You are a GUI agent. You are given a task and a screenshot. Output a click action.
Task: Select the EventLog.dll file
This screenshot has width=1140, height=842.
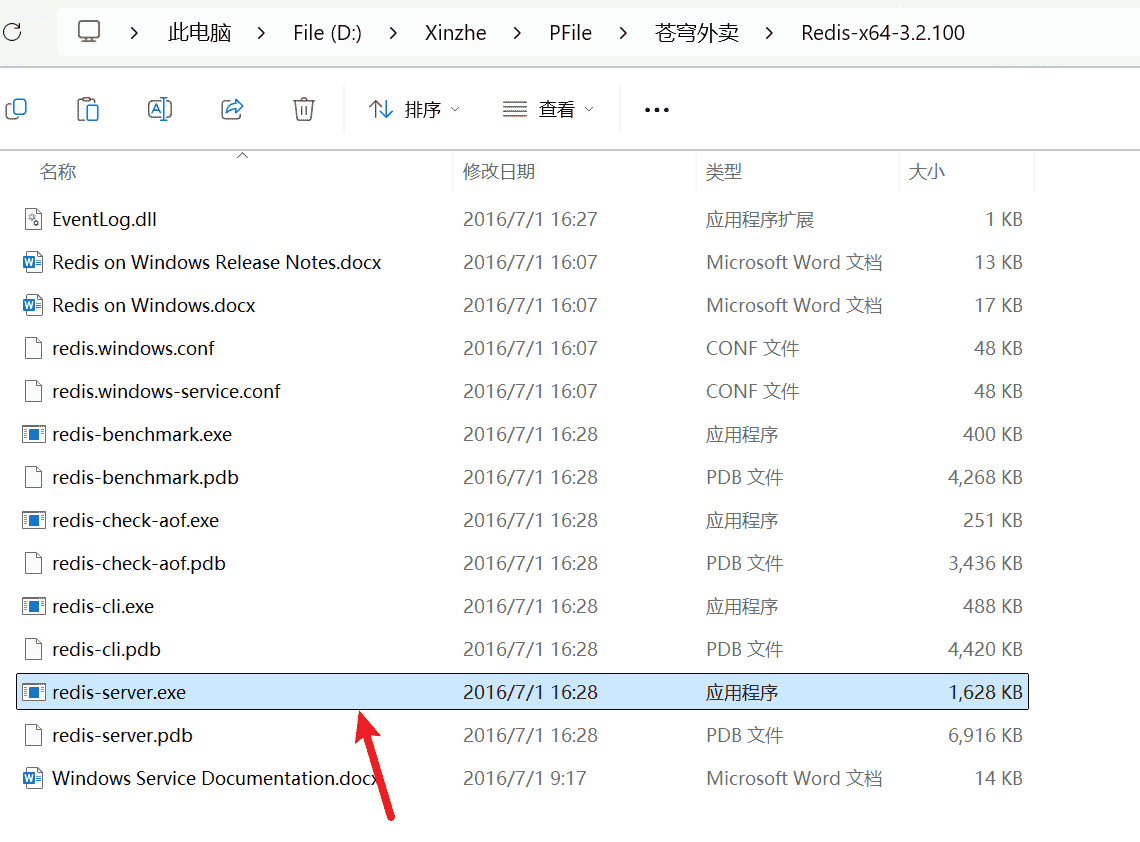click(104, 220)
